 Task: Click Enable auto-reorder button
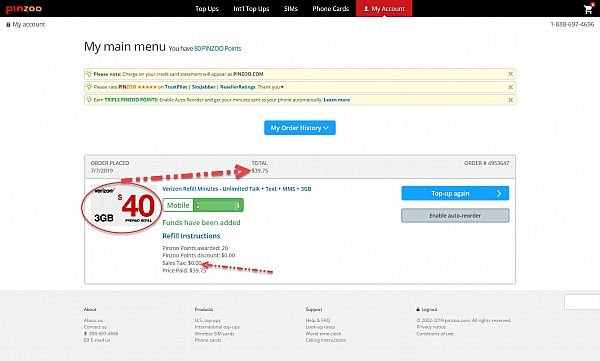point(455,216)
